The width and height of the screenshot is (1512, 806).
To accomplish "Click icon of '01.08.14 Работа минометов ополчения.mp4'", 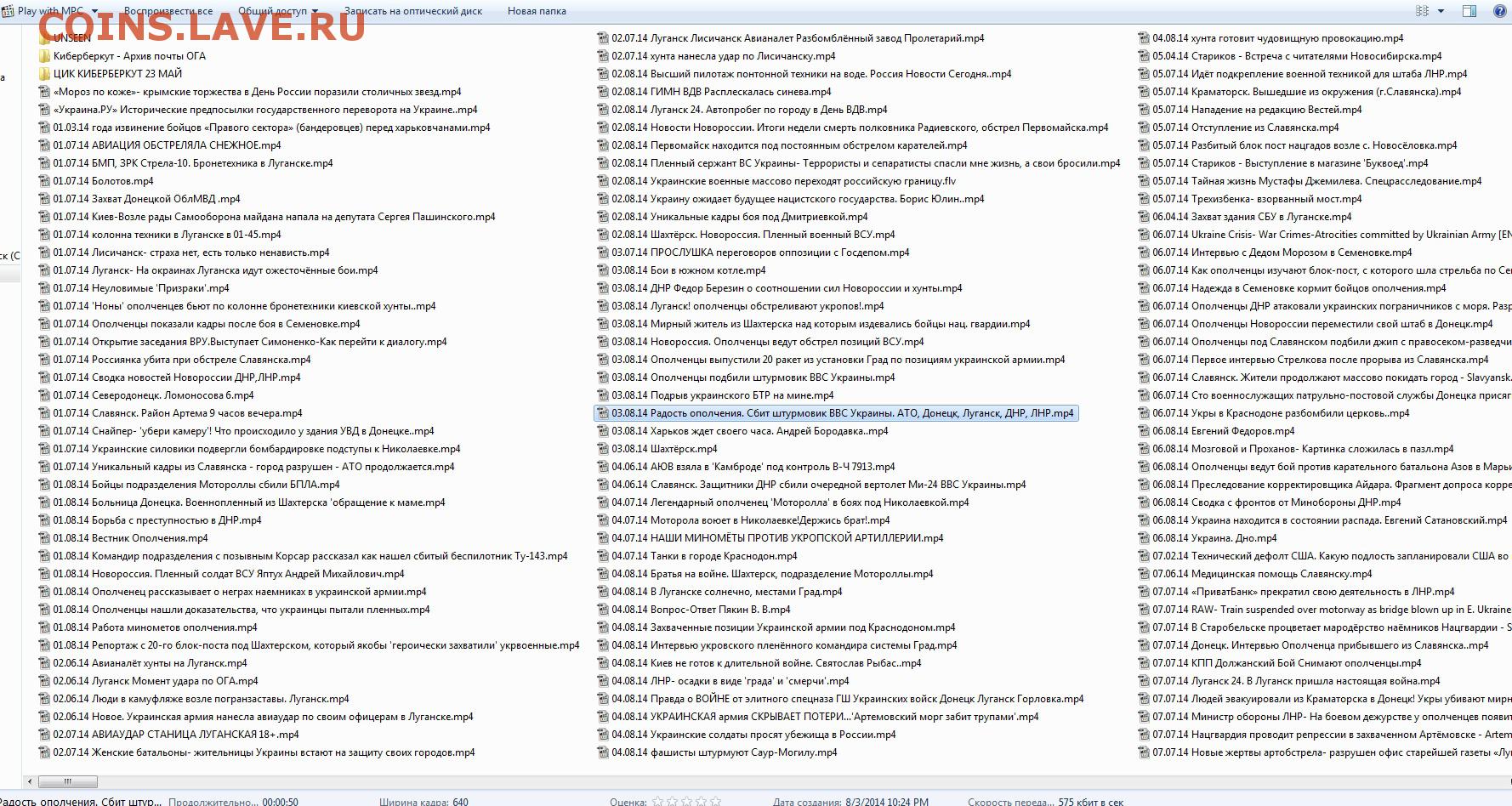I will point(44,627).
